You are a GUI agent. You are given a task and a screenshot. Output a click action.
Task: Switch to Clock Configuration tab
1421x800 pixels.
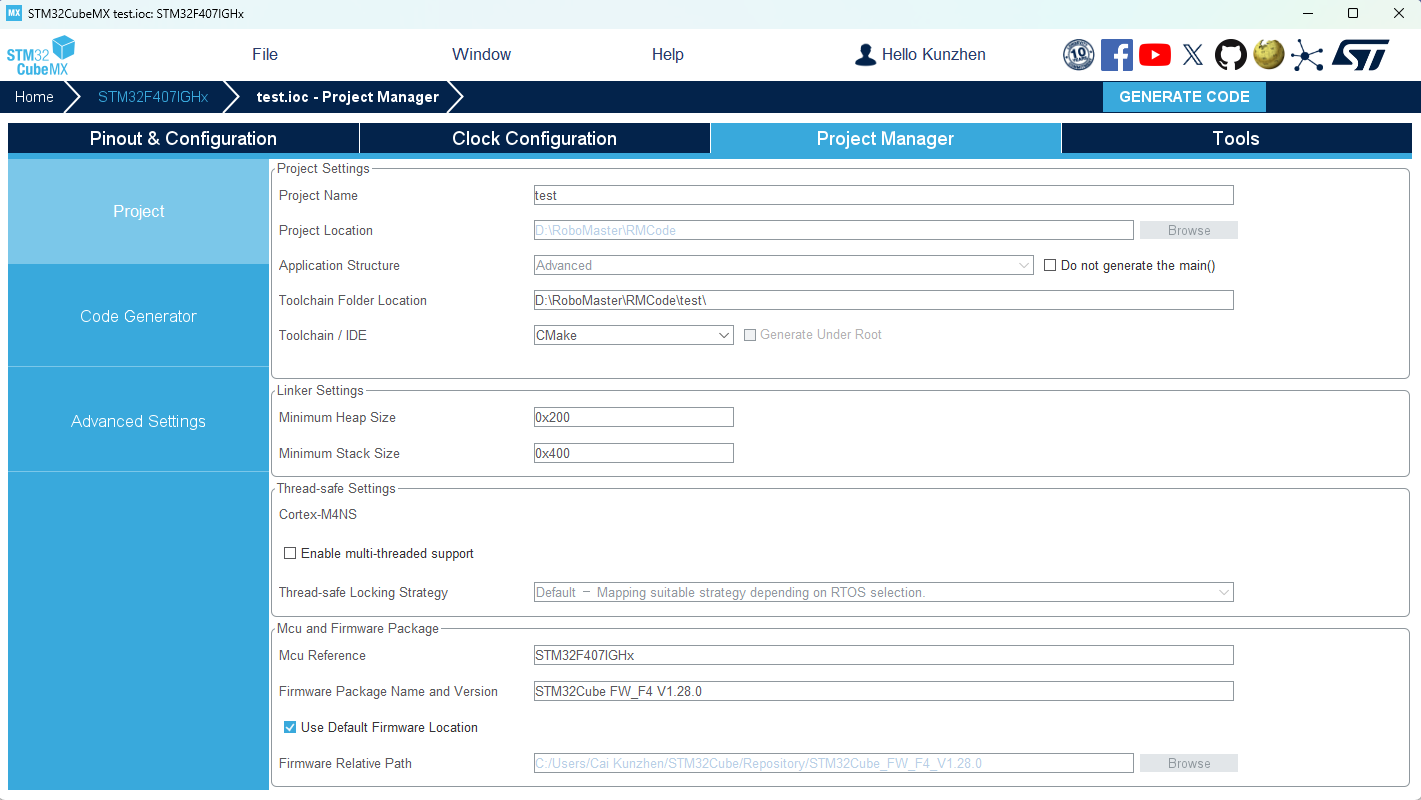click(x=534, y=139)
